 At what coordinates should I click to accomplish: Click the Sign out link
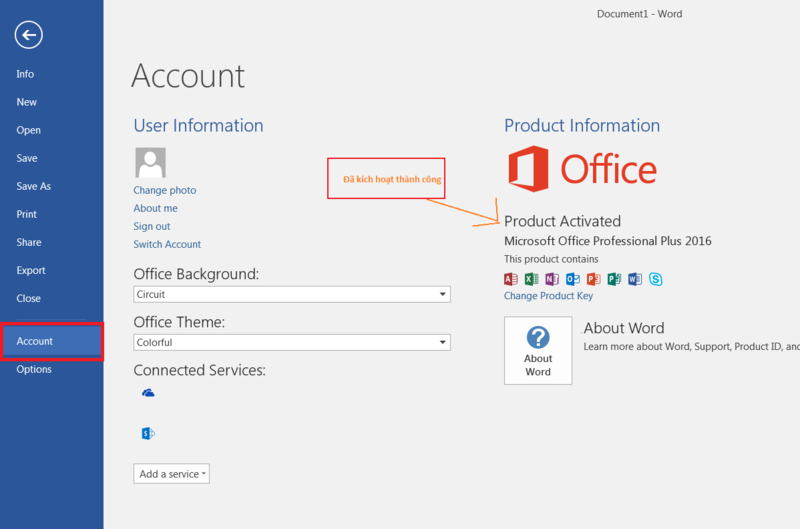click(x=152, y=226)
